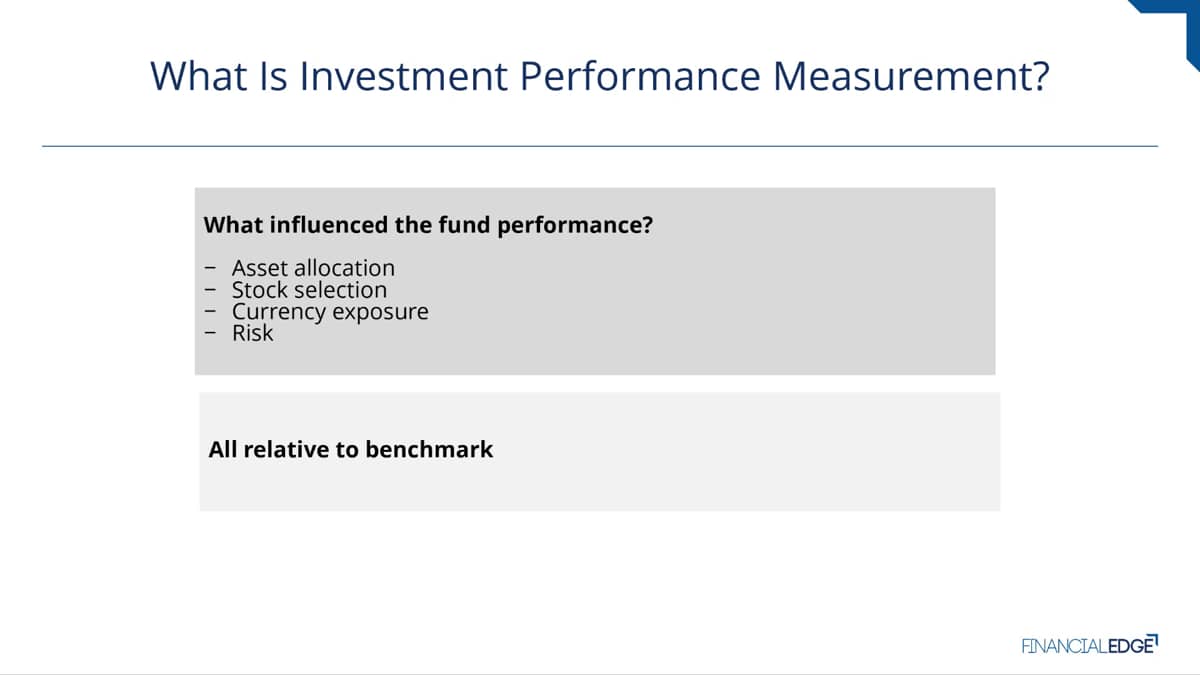The image size is (1200, 675).
Task: Click the Financial Edge logo
Action: coord(1089,645)
